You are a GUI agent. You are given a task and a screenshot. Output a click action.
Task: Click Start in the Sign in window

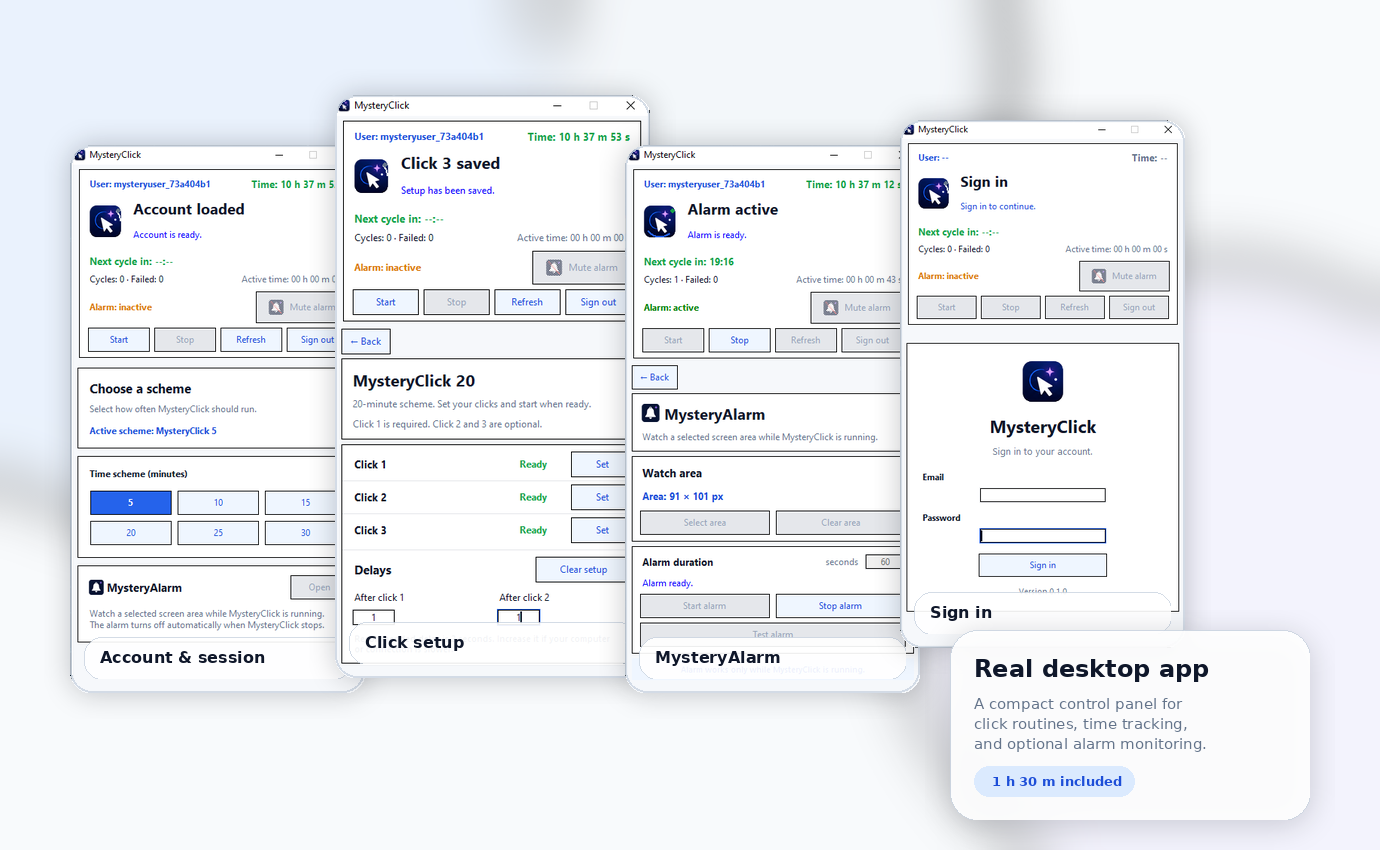tap(947, 307)
